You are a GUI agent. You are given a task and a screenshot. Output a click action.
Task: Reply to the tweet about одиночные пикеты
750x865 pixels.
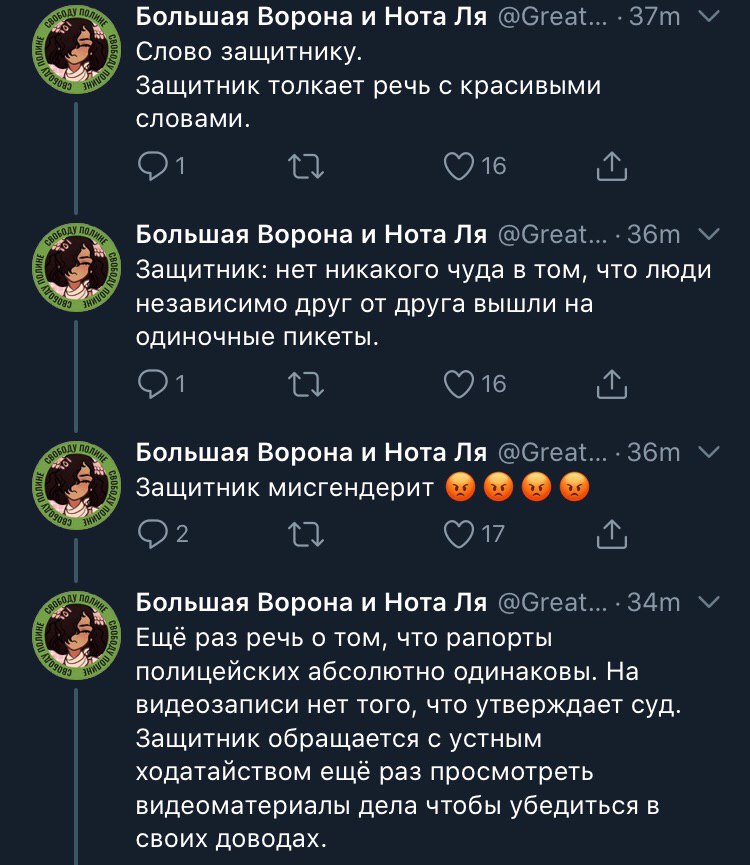[153, 383]
